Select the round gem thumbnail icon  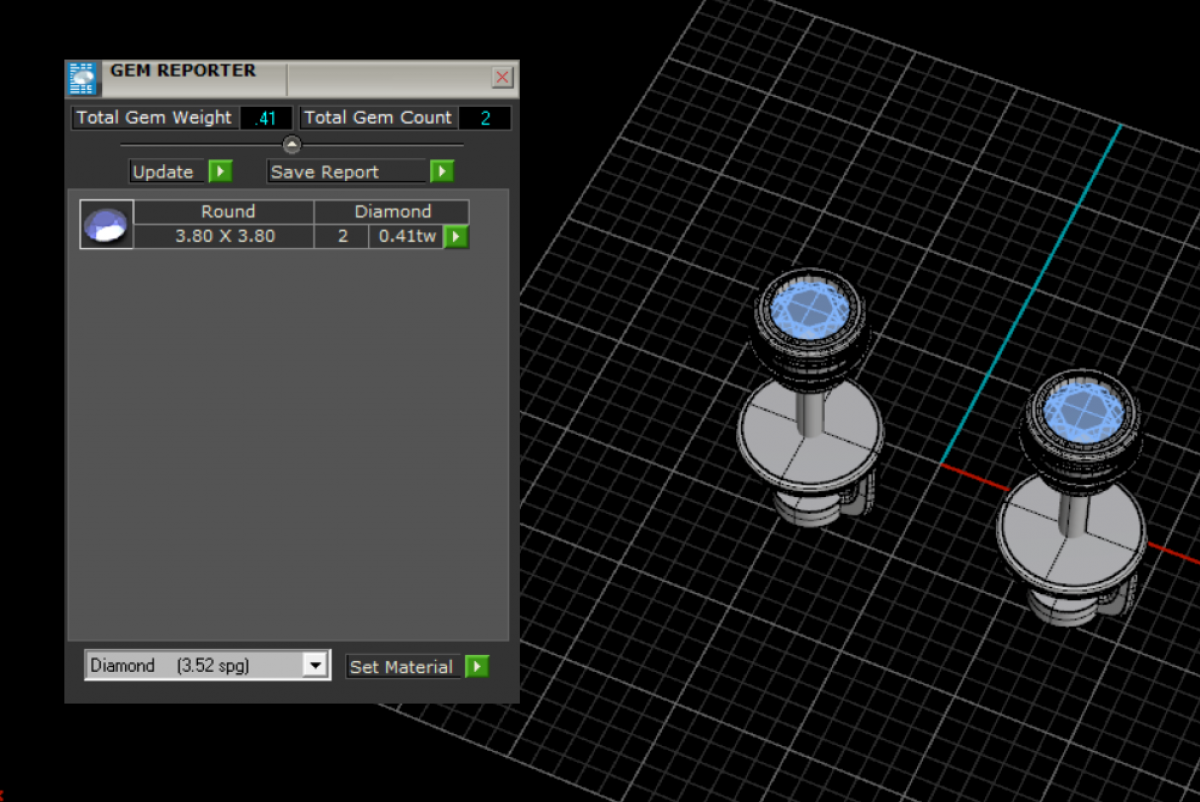tap(106, 224)
